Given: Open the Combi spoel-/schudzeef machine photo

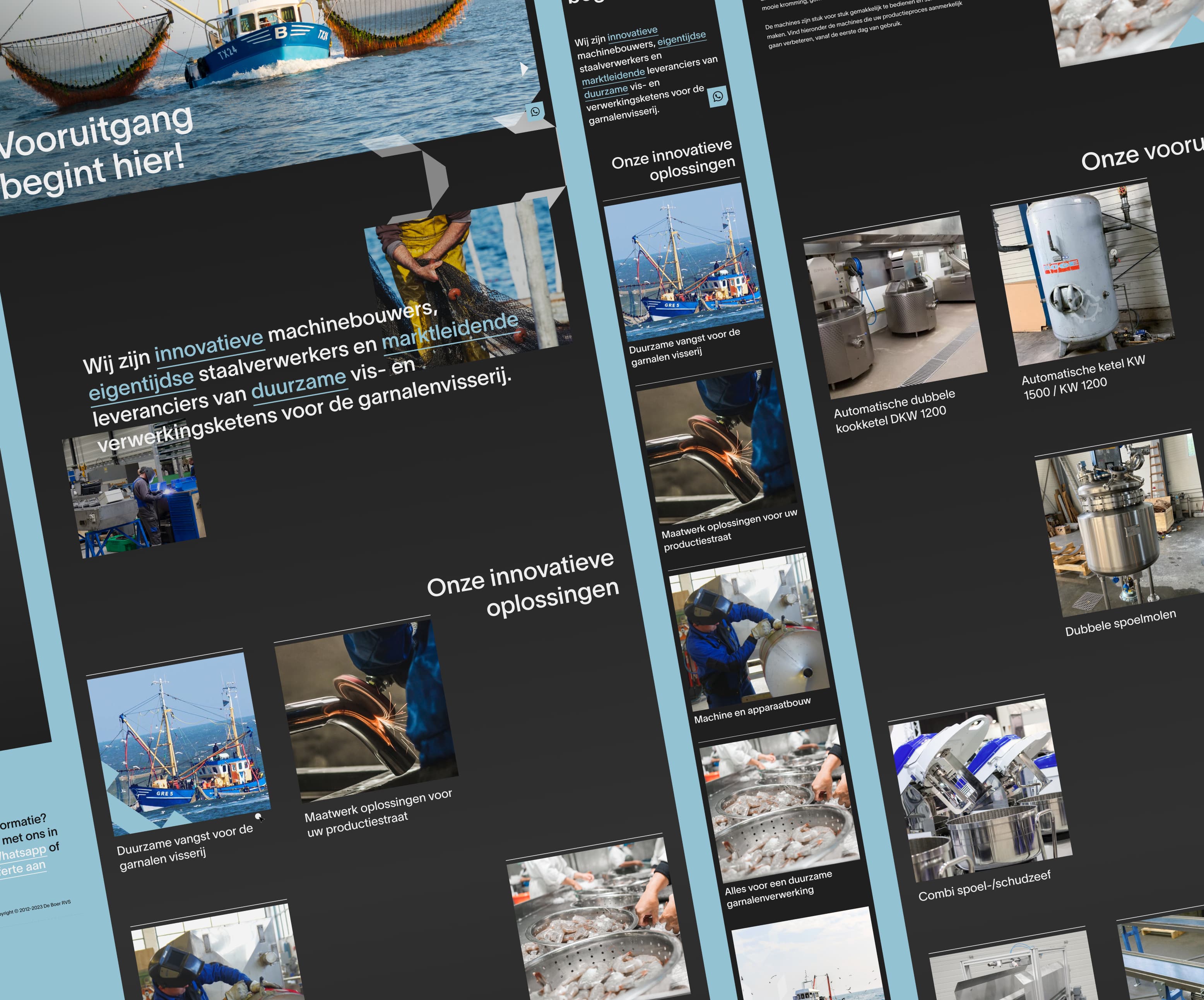Looking at the screenshot, I should 980,790.
